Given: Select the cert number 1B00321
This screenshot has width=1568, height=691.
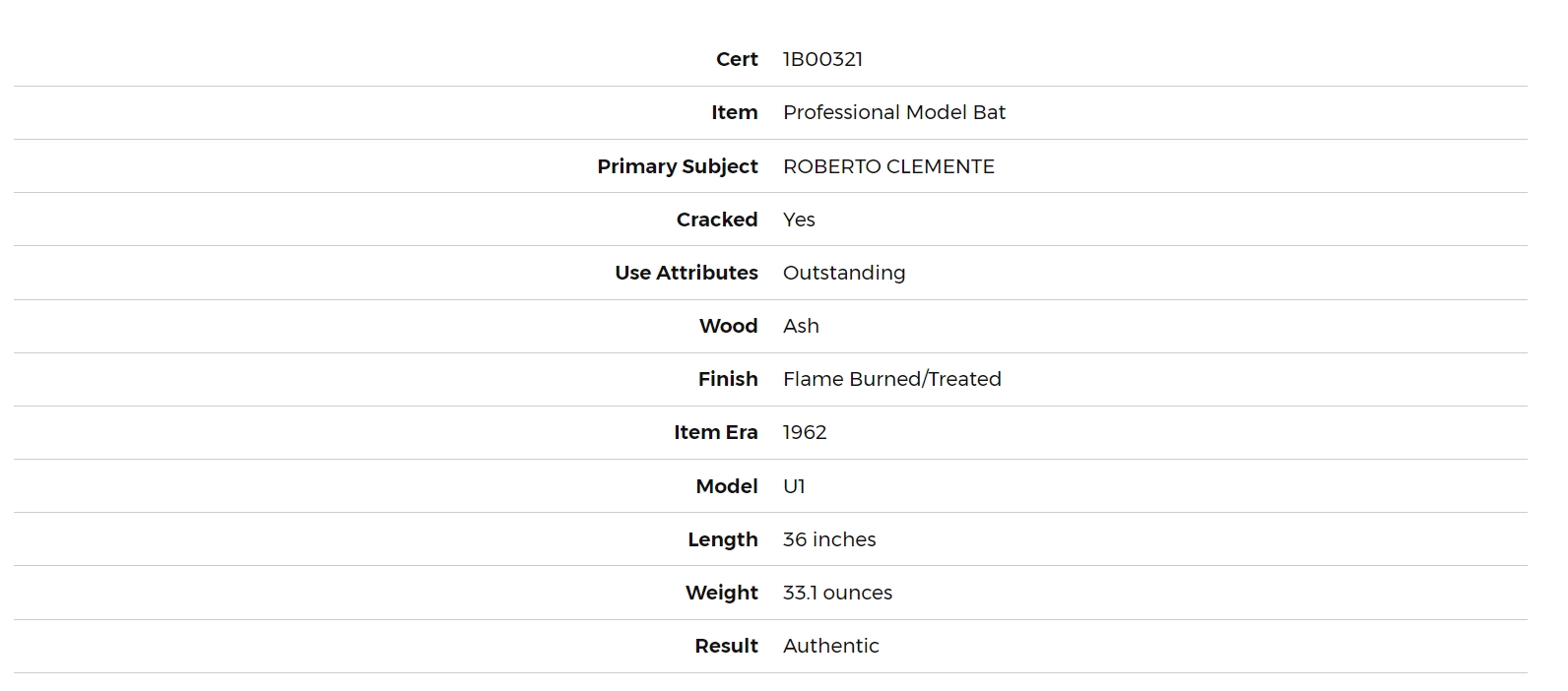Looking at the screenshot, I should pyautogui.click(x=822, y=59).
